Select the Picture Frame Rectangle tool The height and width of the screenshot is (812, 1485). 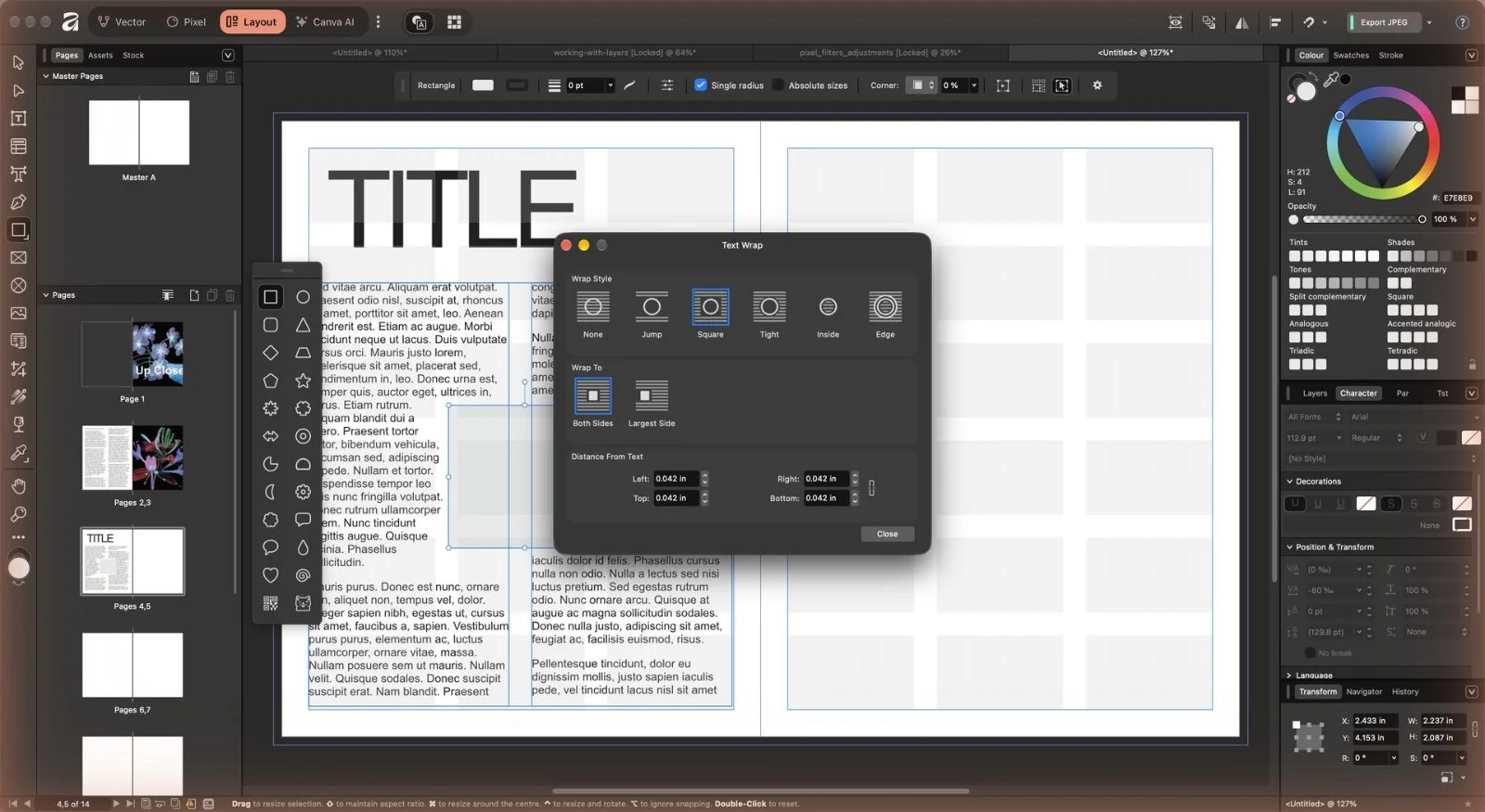point(19,258)
